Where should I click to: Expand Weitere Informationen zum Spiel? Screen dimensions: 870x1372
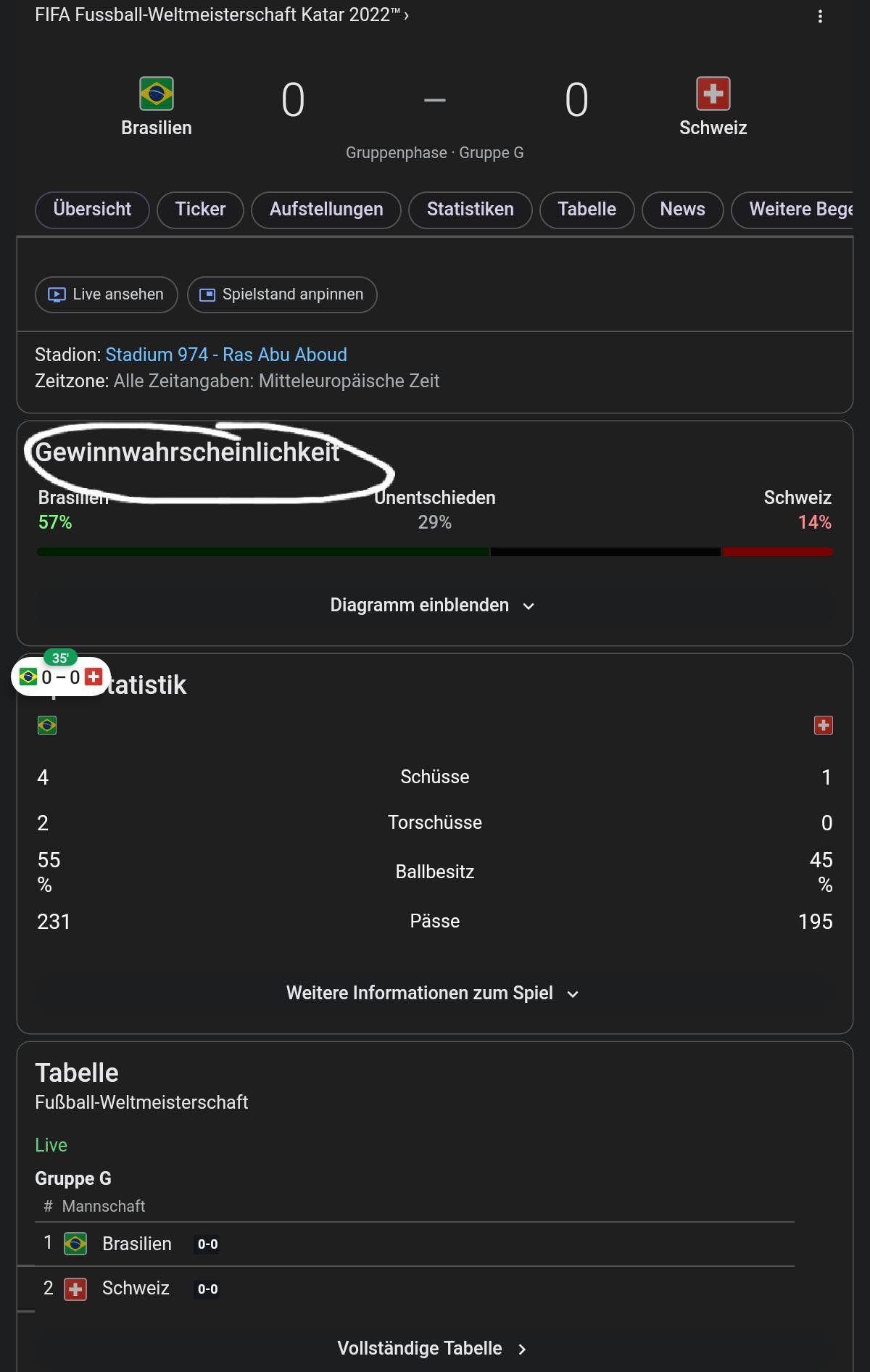[x=433, y=993]
